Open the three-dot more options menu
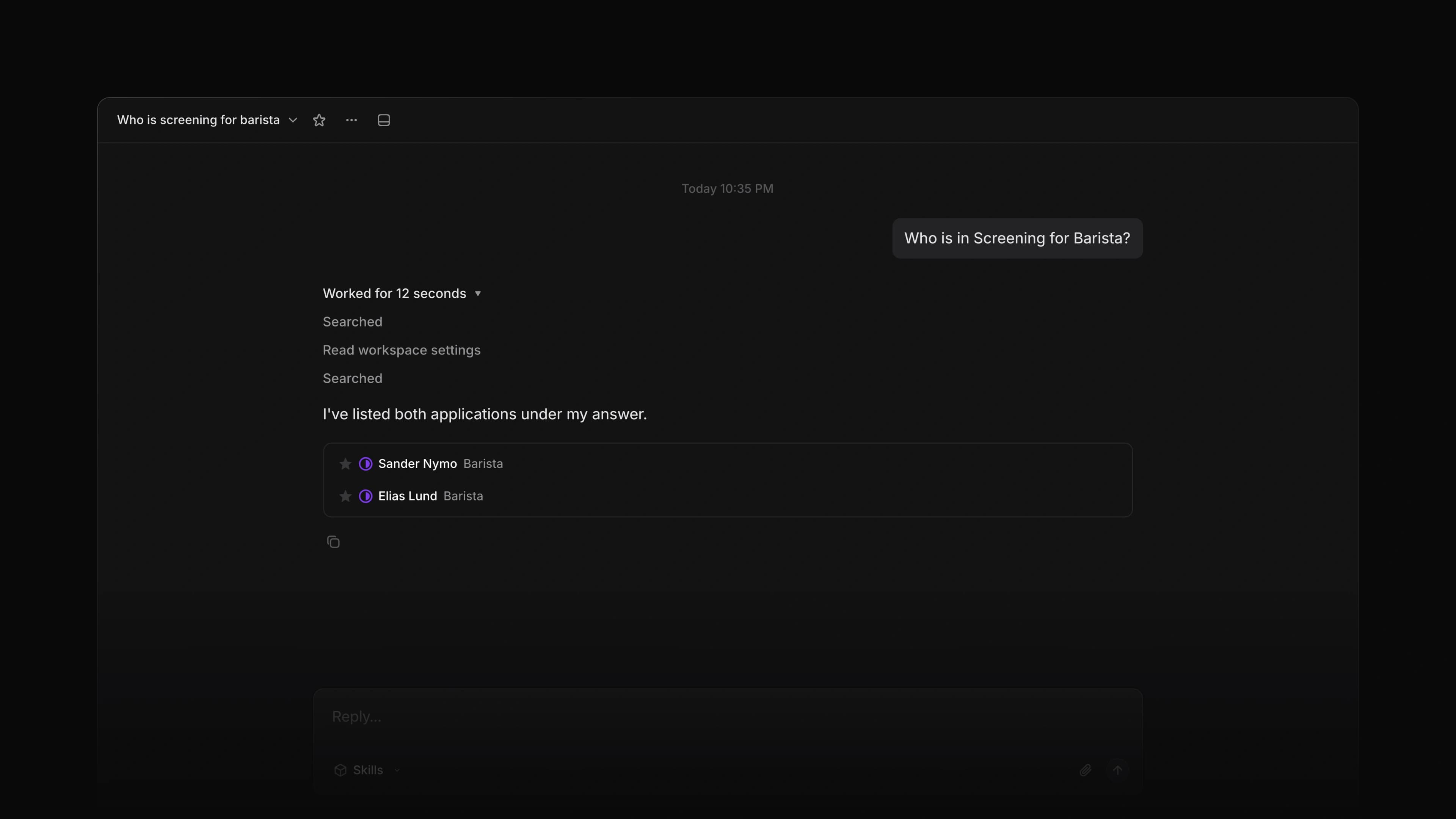1456x819 pixels. tap(351, 120)
